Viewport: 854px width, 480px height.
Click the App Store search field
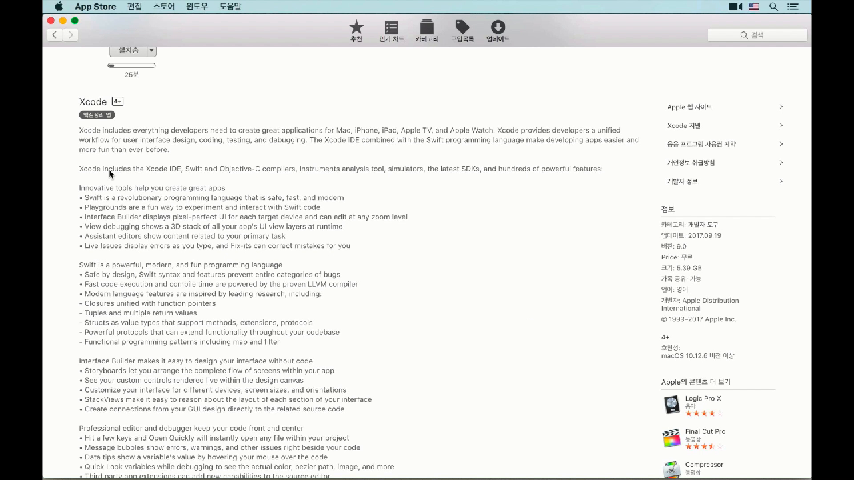(757, 35)
